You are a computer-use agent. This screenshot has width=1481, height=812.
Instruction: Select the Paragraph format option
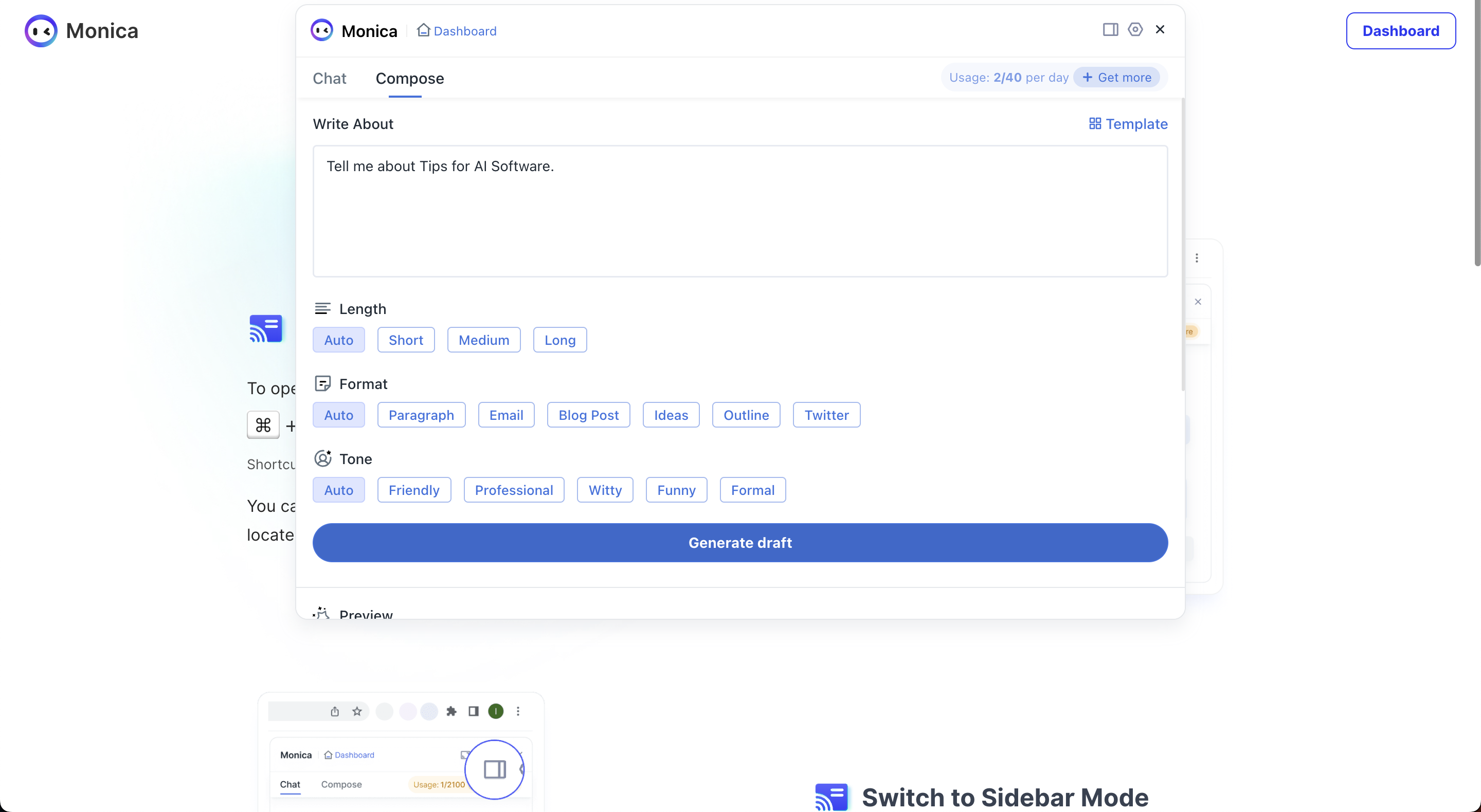pos(422,415)
